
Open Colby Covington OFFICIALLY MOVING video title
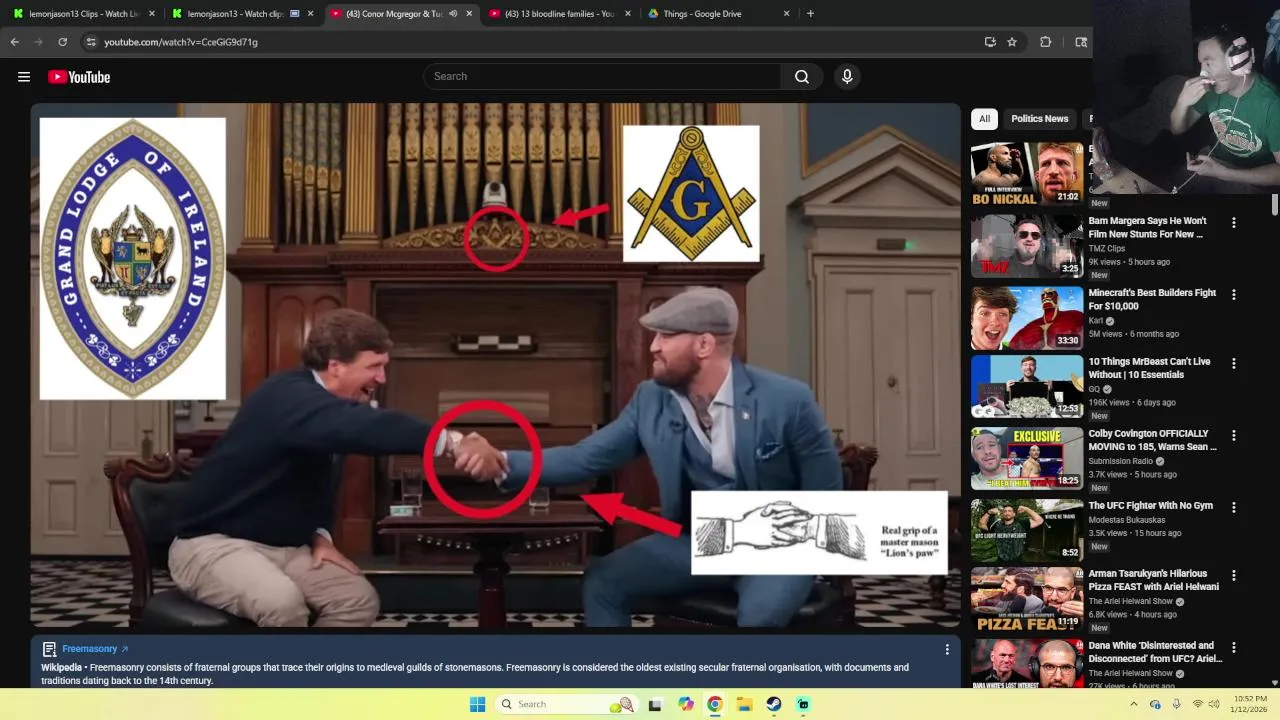click(1152, 440)
